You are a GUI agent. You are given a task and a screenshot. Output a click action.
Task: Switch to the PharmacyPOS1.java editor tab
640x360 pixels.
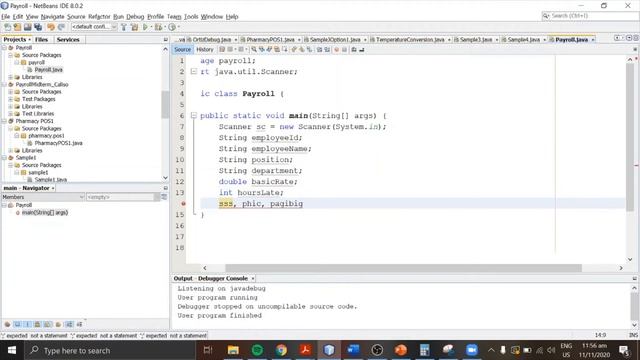270,40
